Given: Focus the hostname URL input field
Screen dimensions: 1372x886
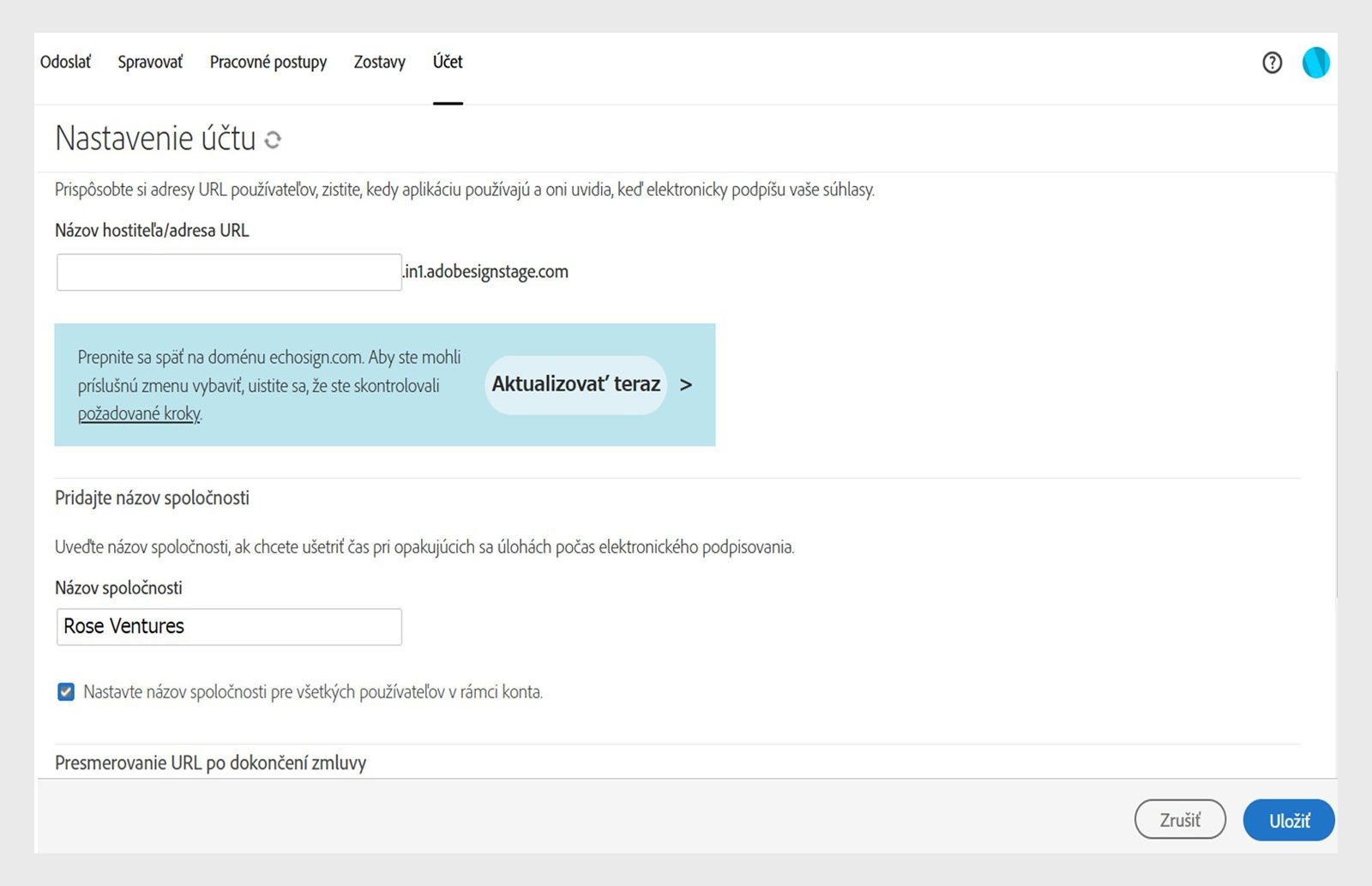Looking at the screenshot, I should pos(229,272).
